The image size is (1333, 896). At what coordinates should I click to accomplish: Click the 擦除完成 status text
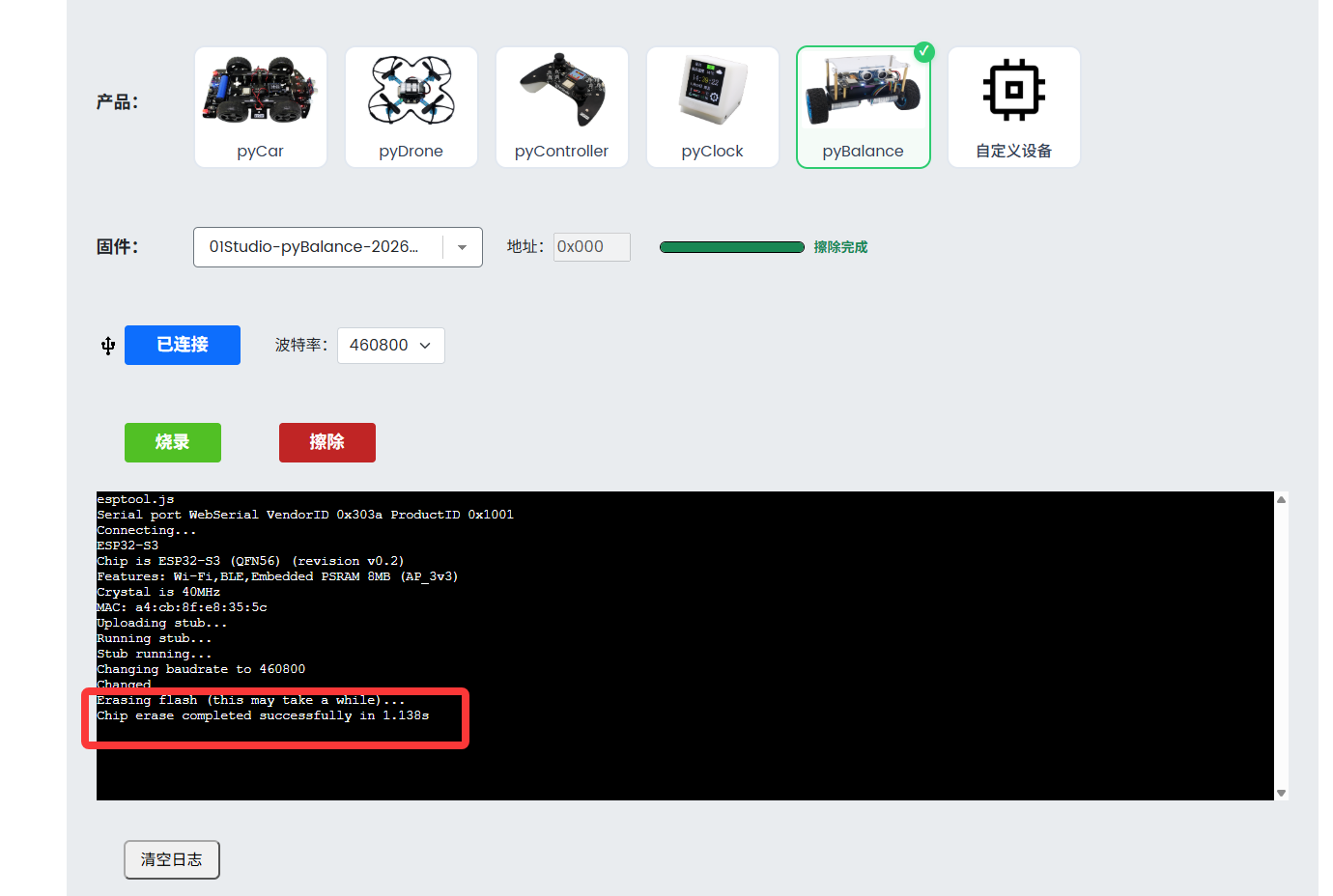pyautogui.click(x=840, y=247)
